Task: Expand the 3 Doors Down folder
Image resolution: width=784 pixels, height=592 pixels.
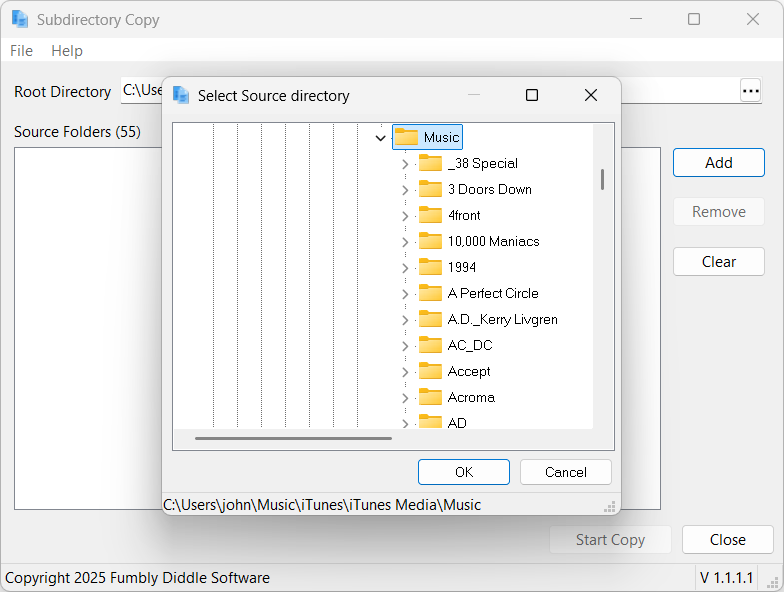Action: tap(405, 190)
